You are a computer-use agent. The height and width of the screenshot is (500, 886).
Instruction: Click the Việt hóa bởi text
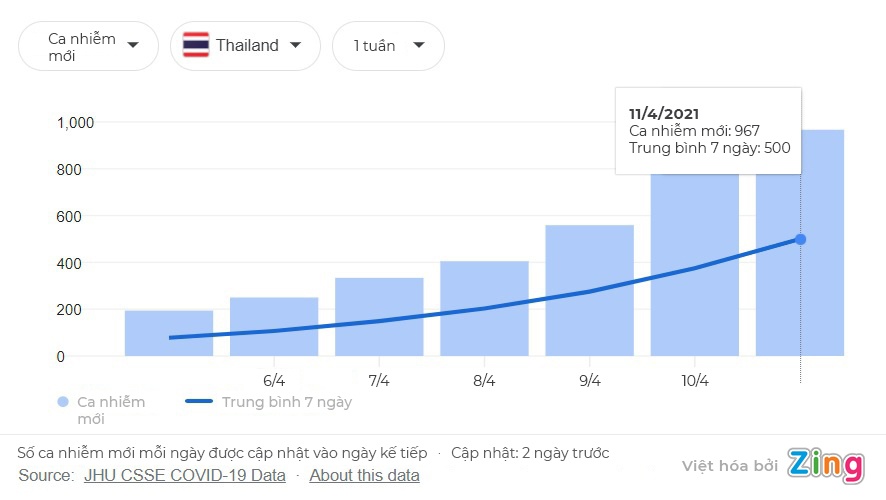pos(729,466)
